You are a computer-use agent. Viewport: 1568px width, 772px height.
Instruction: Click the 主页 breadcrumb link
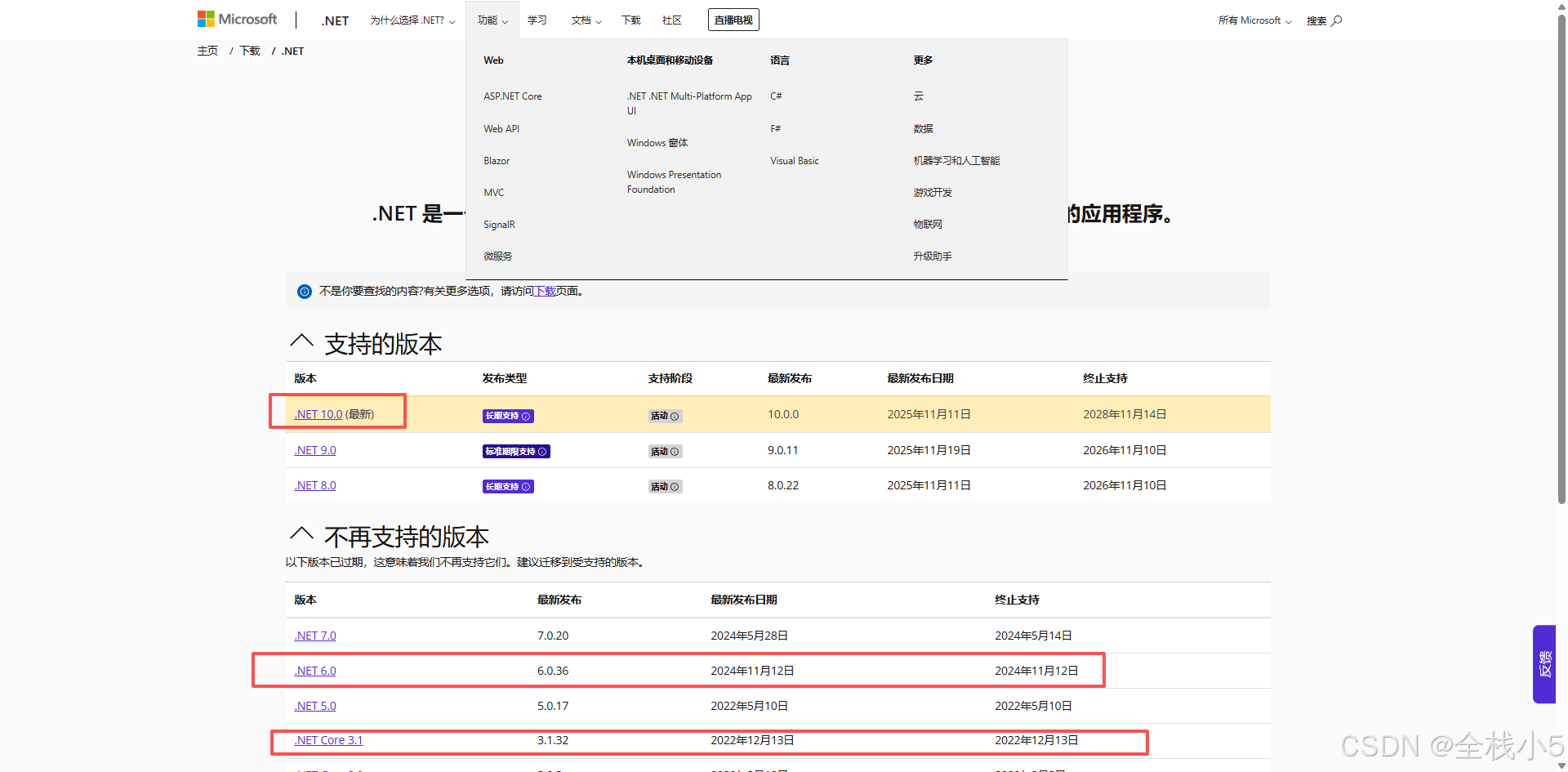point(207,51)
